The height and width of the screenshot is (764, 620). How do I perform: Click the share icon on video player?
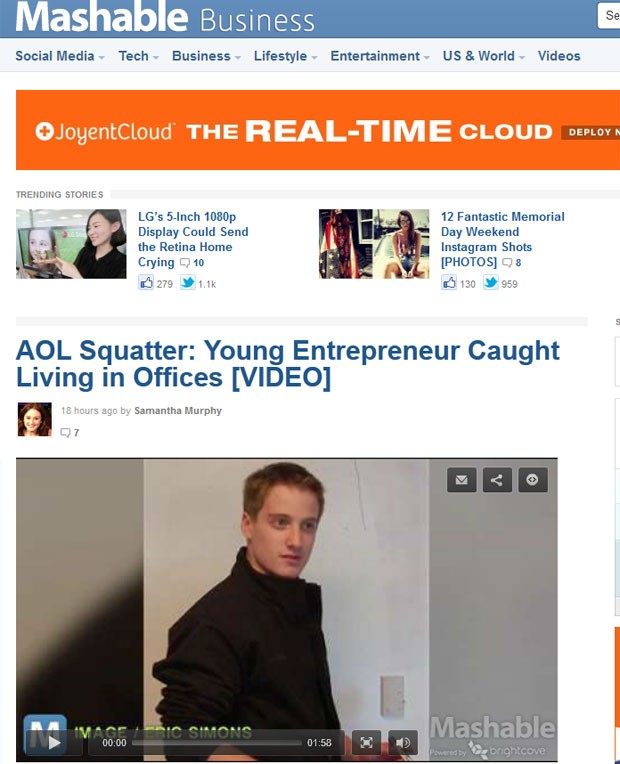(497, 480)
